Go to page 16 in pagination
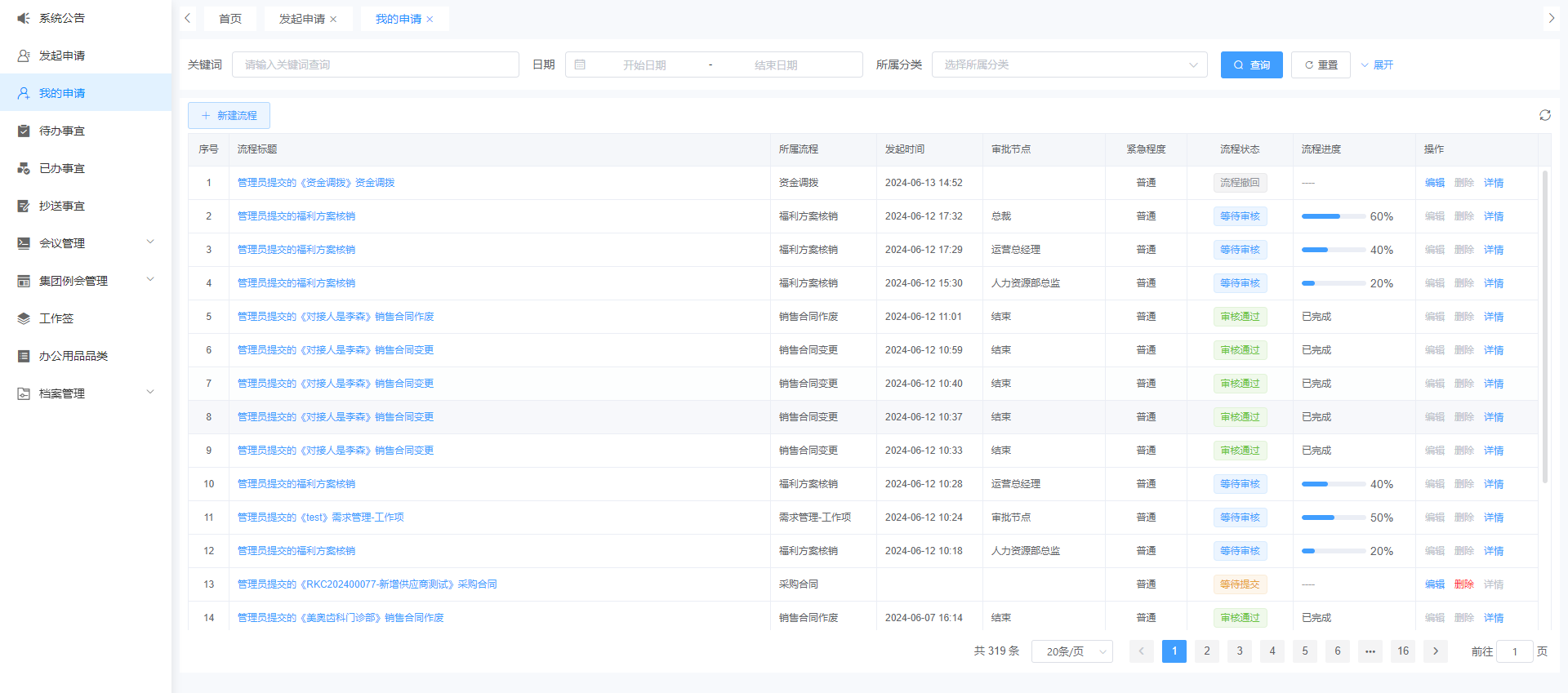 [x=1402, y=651]
